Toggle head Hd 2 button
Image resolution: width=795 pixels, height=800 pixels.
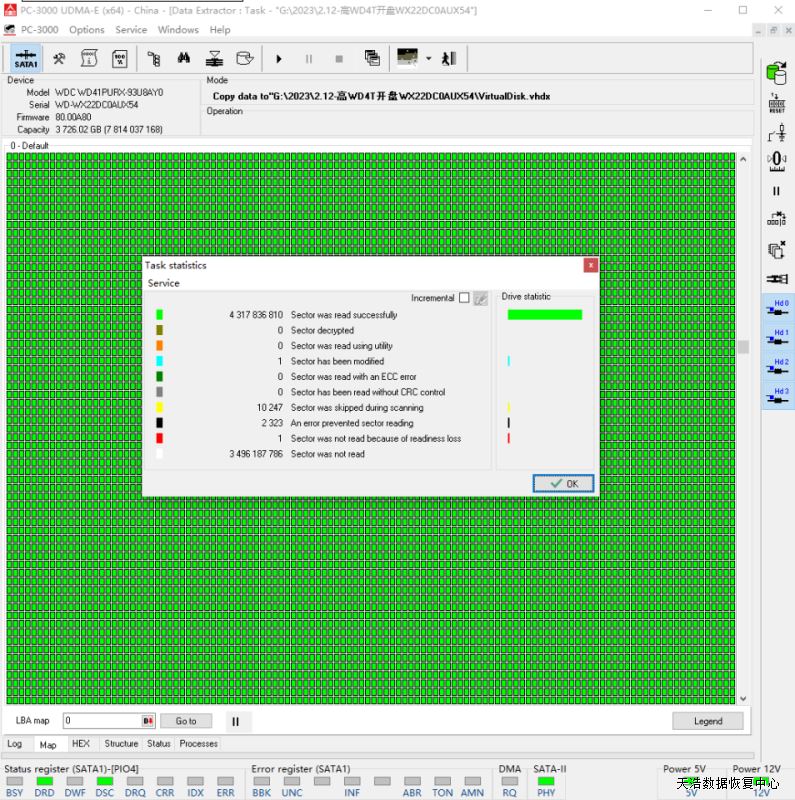(x=776, y=367)
